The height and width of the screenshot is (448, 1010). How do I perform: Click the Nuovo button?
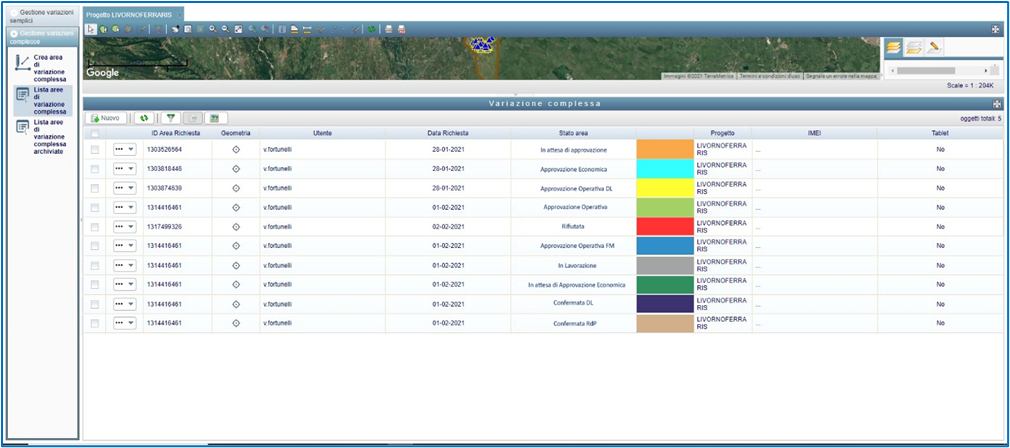(105, 118)
